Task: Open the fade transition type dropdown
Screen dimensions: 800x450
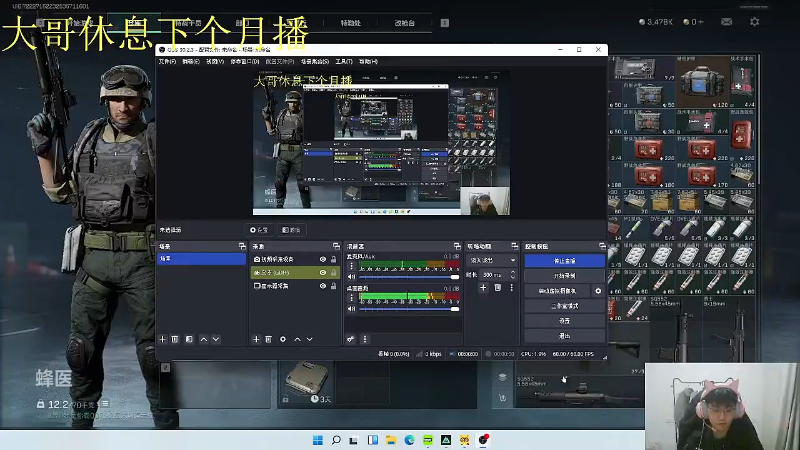Action: 492,260
